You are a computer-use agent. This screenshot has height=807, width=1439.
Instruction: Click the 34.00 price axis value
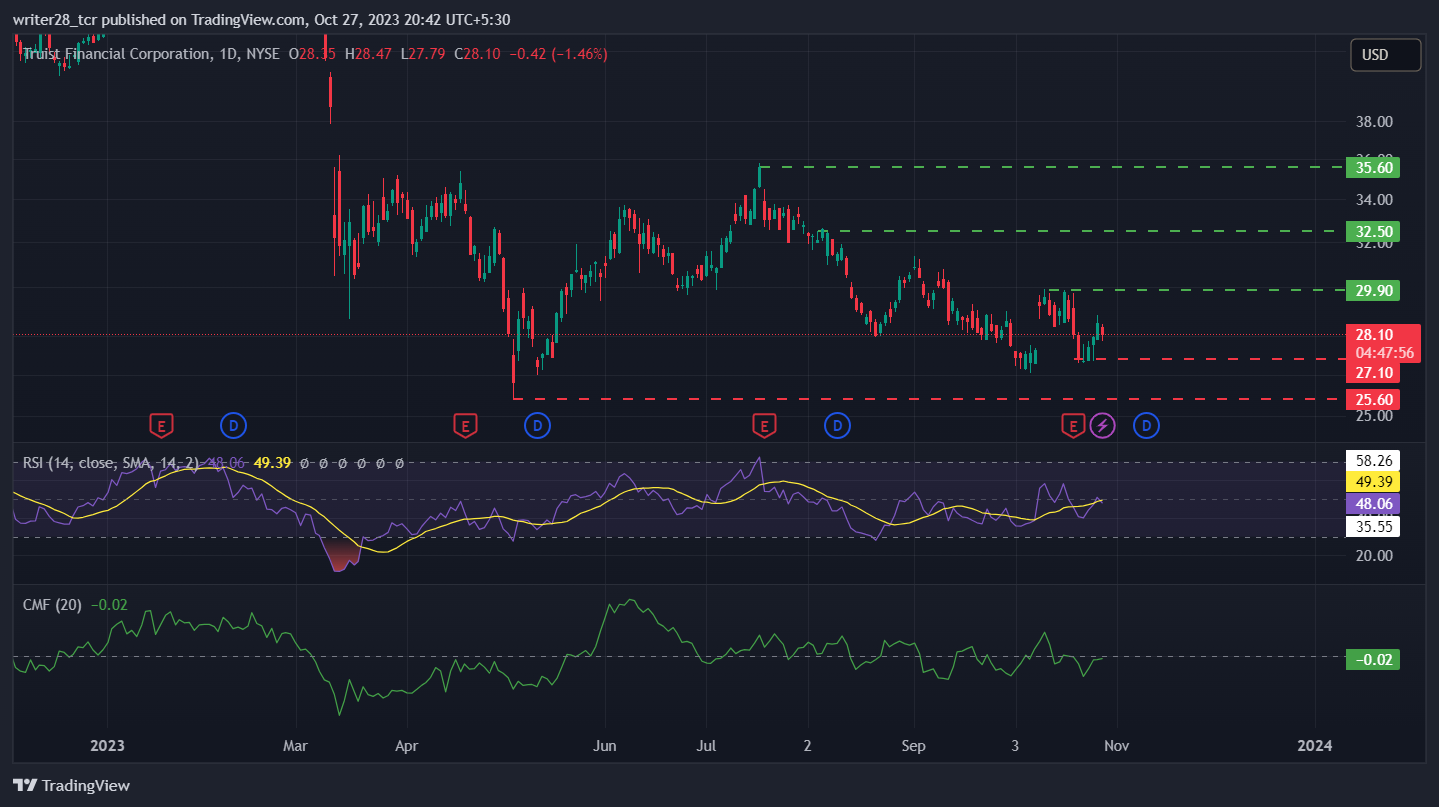1374,200
